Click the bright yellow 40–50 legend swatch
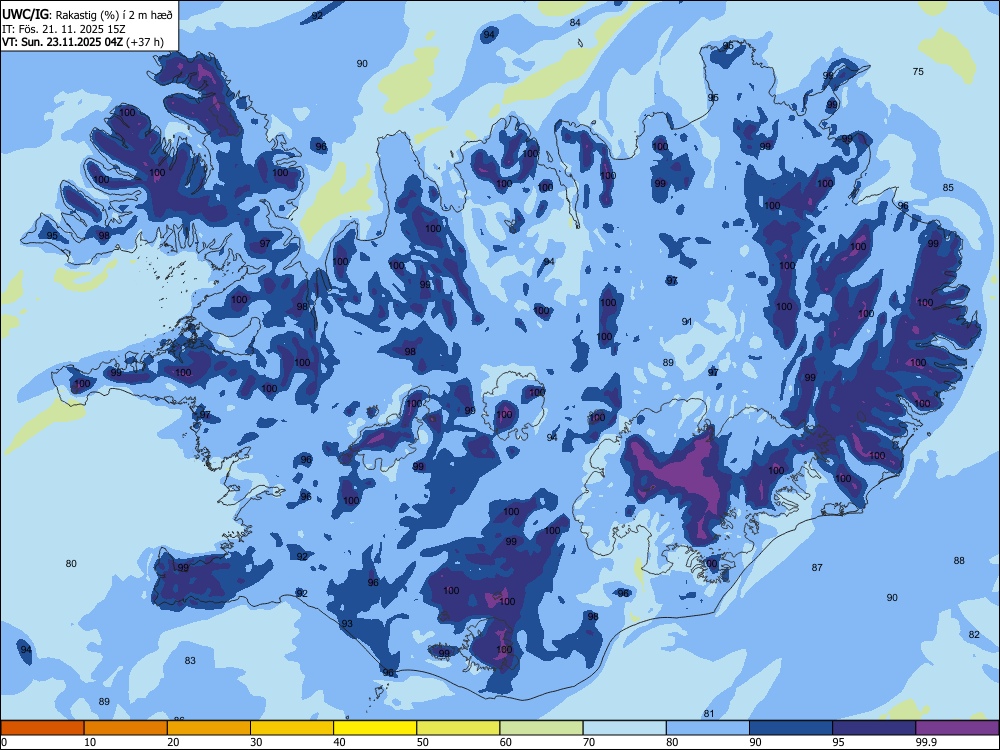Image resolution: width=1000 pixels, height=750 pixels. pyautogui.click(x=375, y=728)
